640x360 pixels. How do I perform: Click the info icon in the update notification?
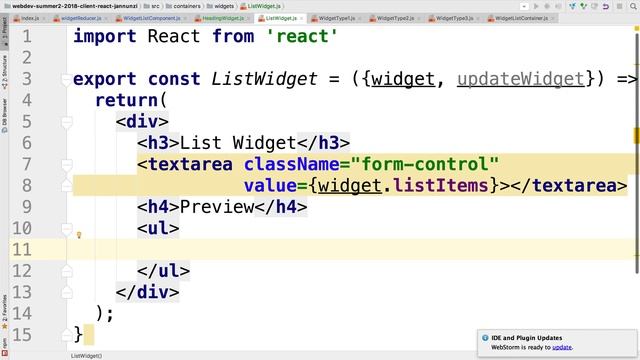(485, 338)
